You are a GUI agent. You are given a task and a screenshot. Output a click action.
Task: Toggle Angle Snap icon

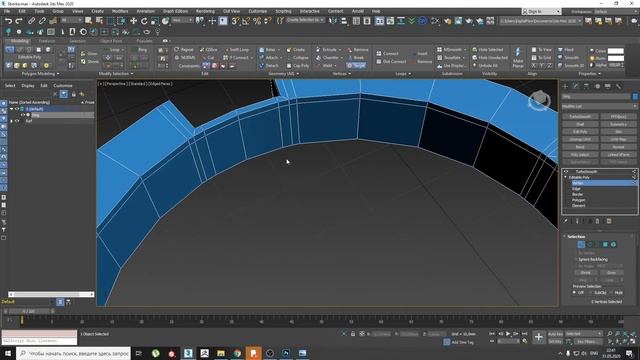(x=246, y=21)
